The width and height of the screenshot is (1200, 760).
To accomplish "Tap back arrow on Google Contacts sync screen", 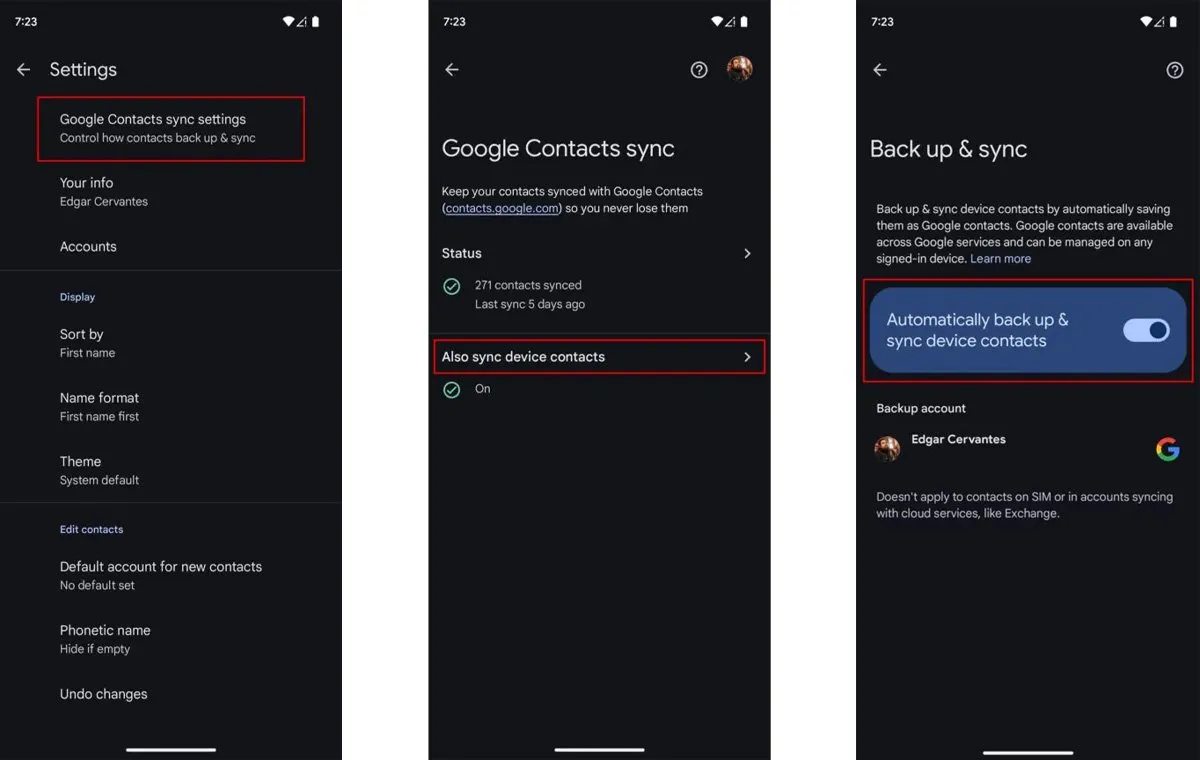I will (452, 70).
